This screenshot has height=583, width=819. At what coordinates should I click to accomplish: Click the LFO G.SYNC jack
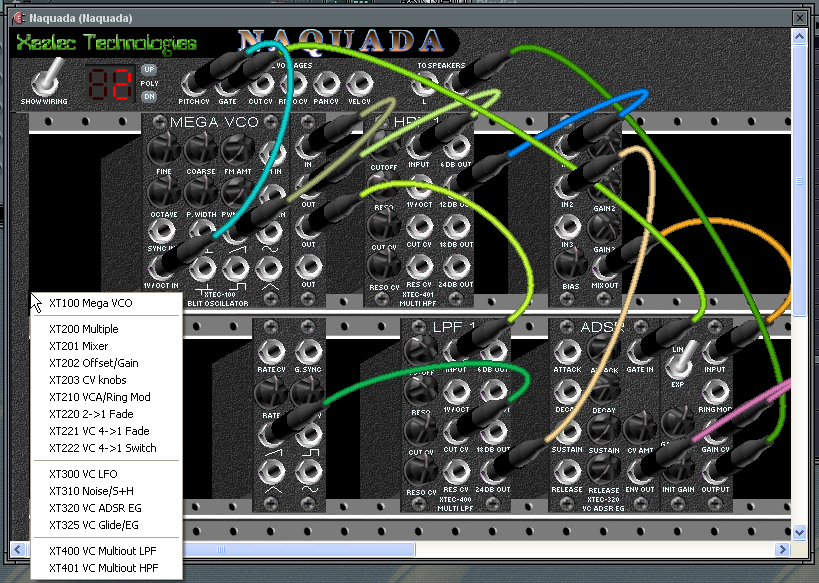coord(309,352)
